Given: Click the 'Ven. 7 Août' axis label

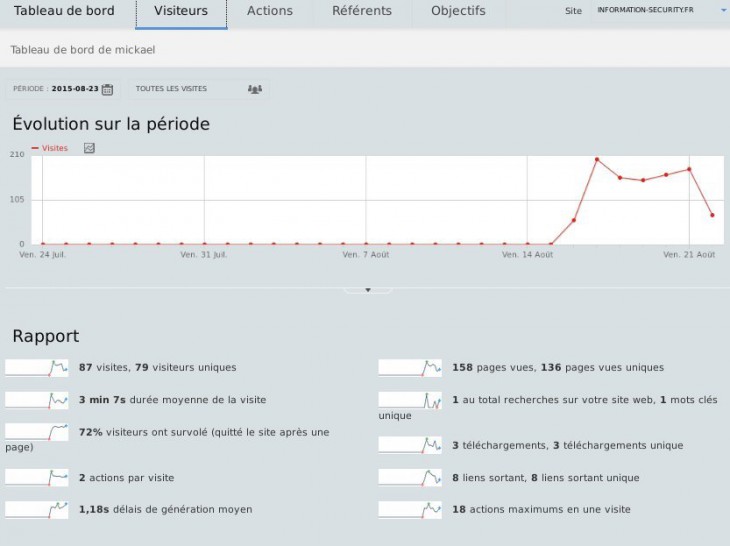Looking at the screenshot, I should coord(366,255).
